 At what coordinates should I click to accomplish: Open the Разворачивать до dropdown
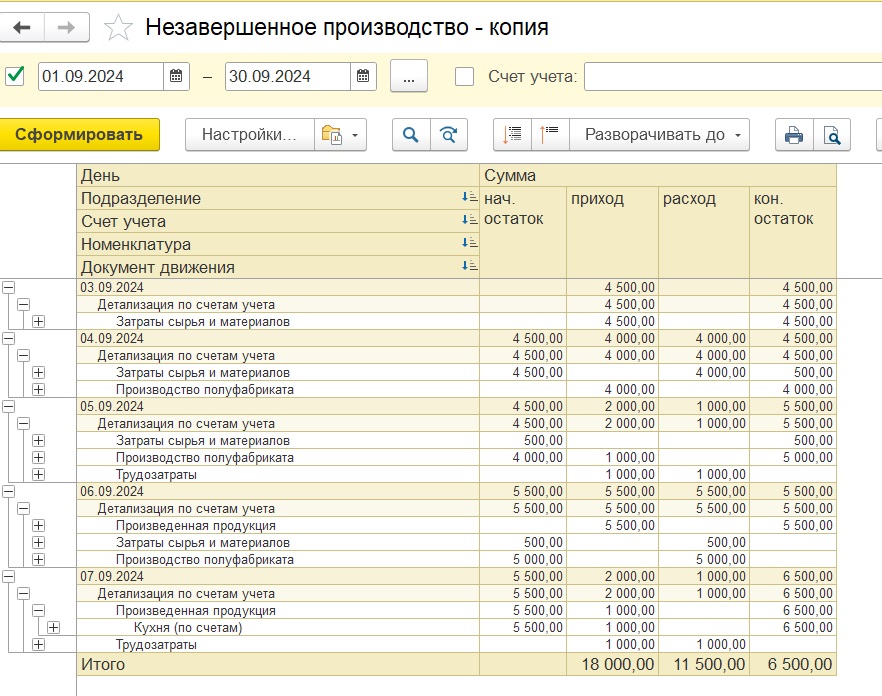point(660,134)
